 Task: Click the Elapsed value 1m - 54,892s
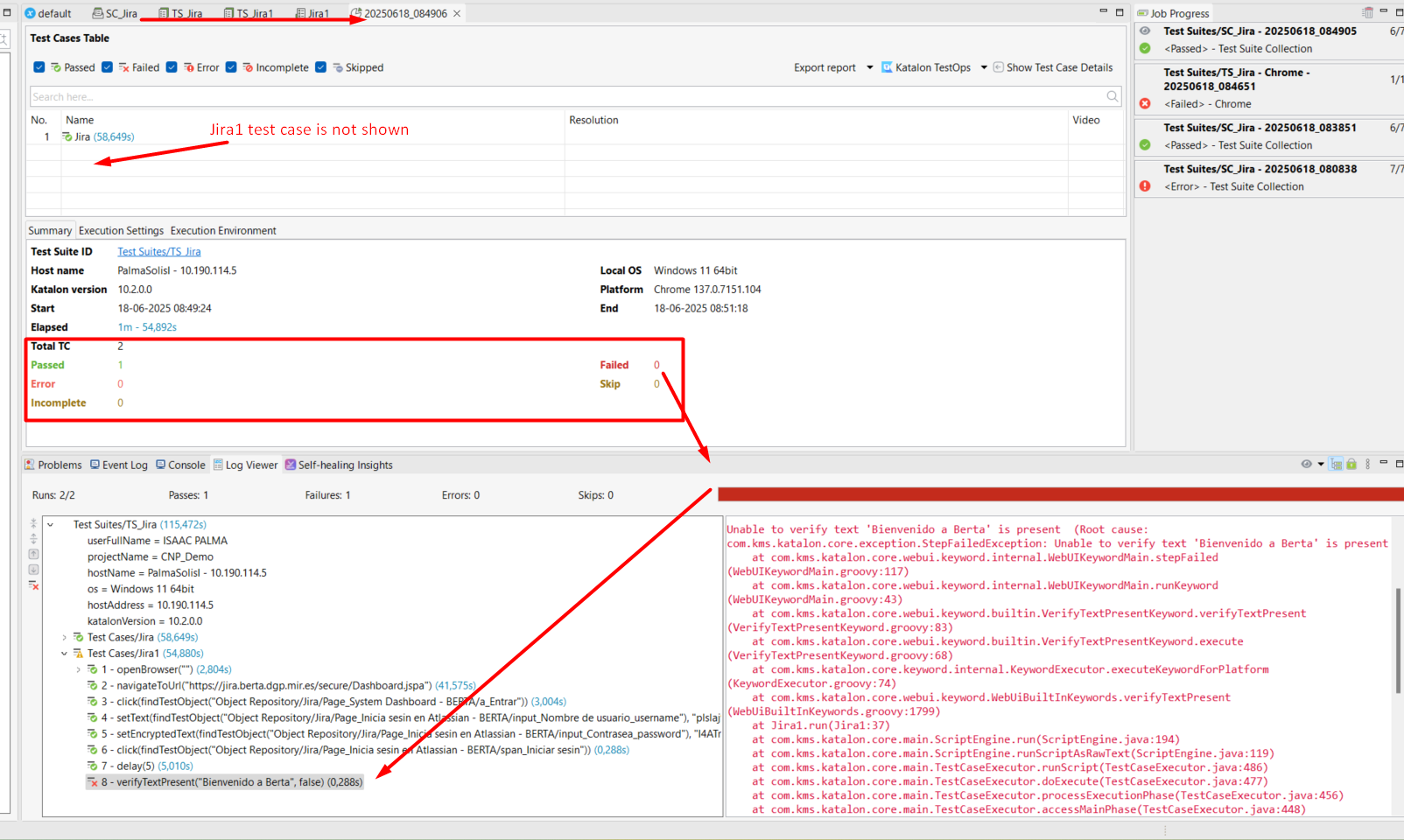[x=147, y=327]
